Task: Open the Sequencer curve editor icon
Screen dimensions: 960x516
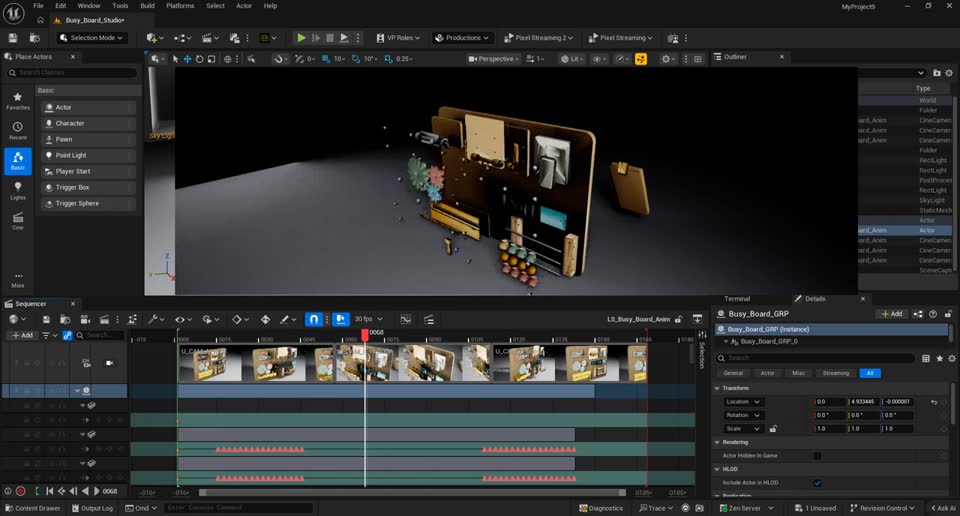Action: (x=405, y=319)
